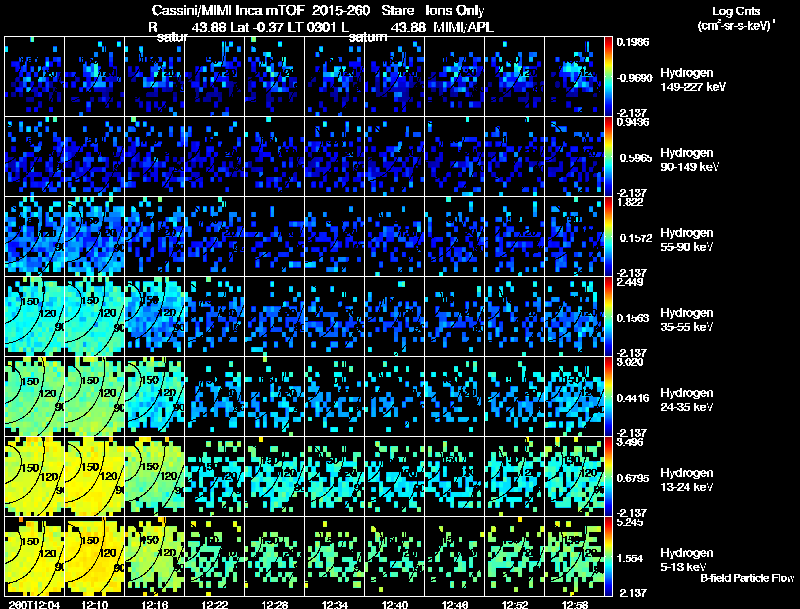Click the '2.449' colorbar value
The height and width of the screenshot is (609, 800).
click(630, 282)
